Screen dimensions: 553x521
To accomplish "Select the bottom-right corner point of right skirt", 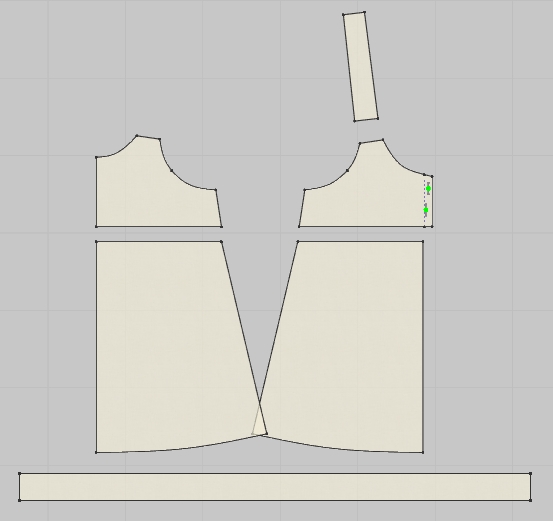I will tap(423, 452).
